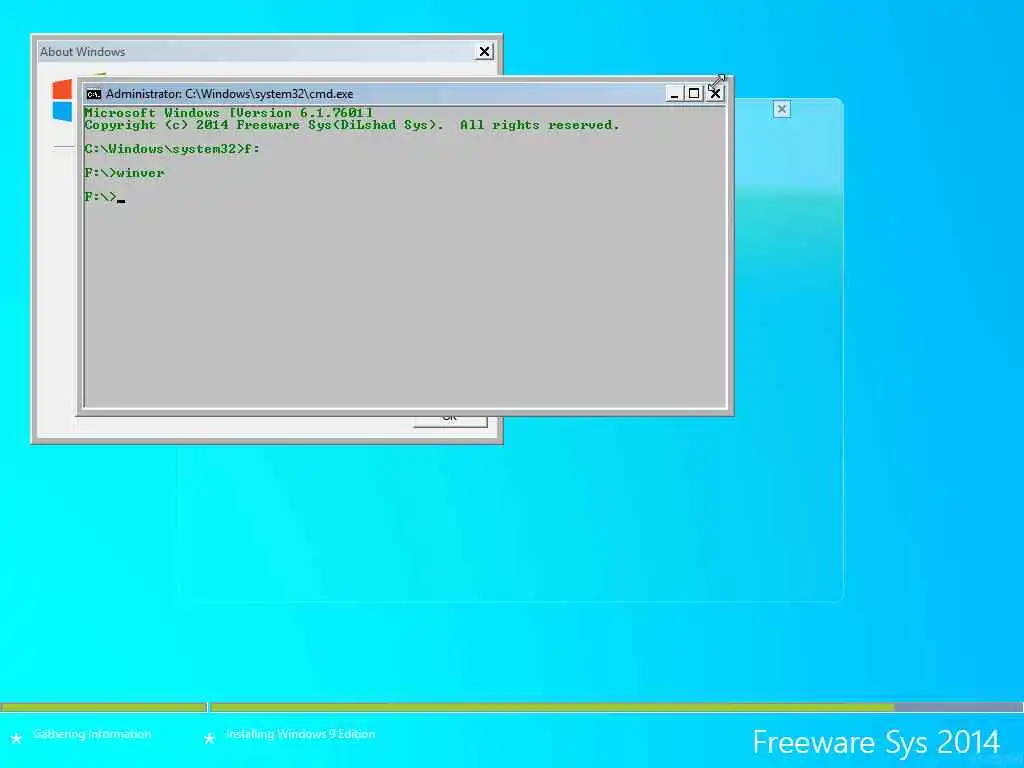Click the Installing Windows 9 Edition progress bar

617,707
